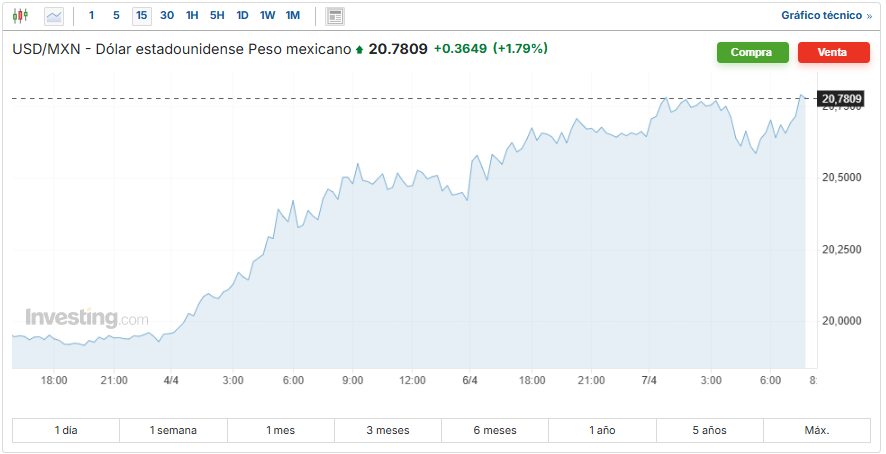
Task: Set interval to 1 minute
Action: click(92, 16)
